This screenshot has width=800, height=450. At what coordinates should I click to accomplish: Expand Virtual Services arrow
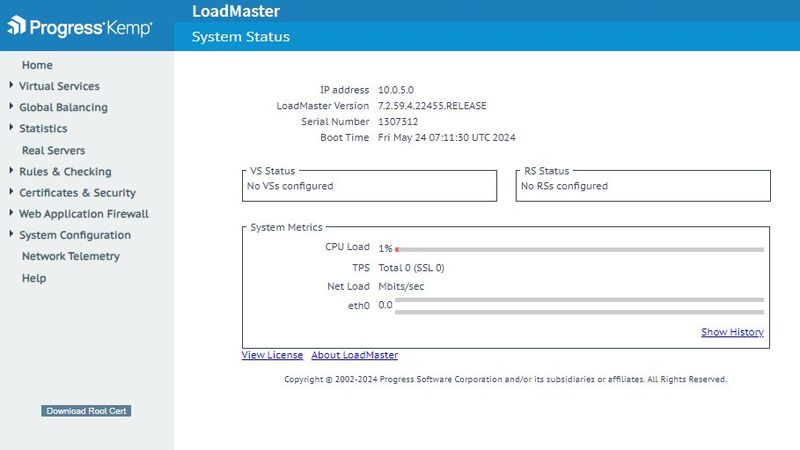pos(11,85)
